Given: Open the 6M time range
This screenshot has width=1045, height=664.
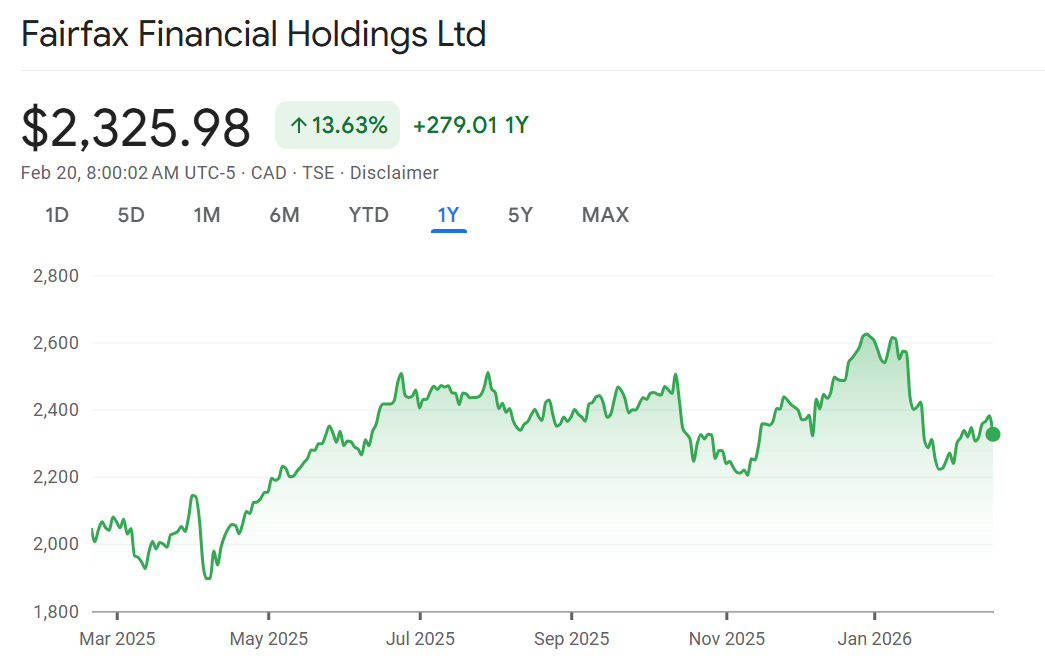Looking at the screenshot, I should tap(284, 215).
